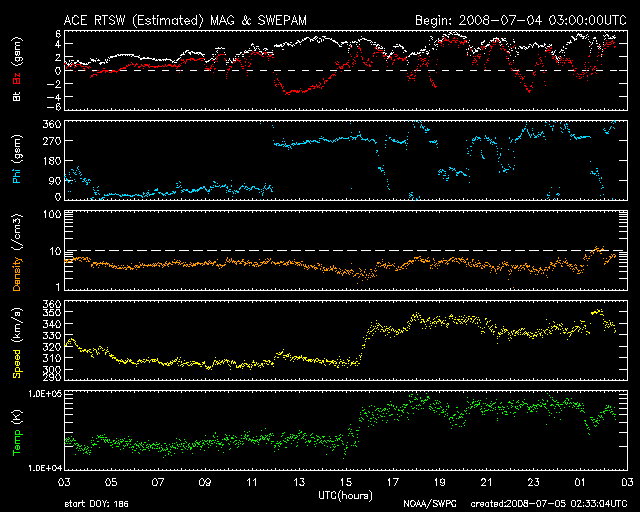Click the '21' hour tick label
This screenshot has height=512, width=640.
click(487, 483)
